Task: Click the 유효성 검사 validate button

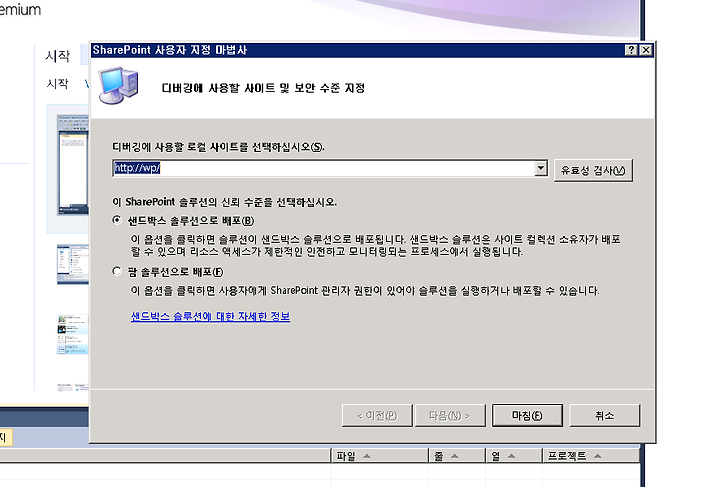Action: 593,171
